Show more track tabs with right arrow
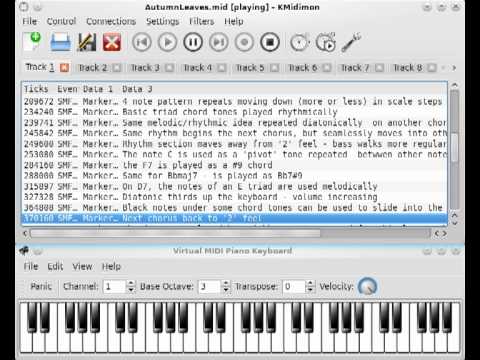Screen dimensions: 480x360 click(x=454, y=68)
